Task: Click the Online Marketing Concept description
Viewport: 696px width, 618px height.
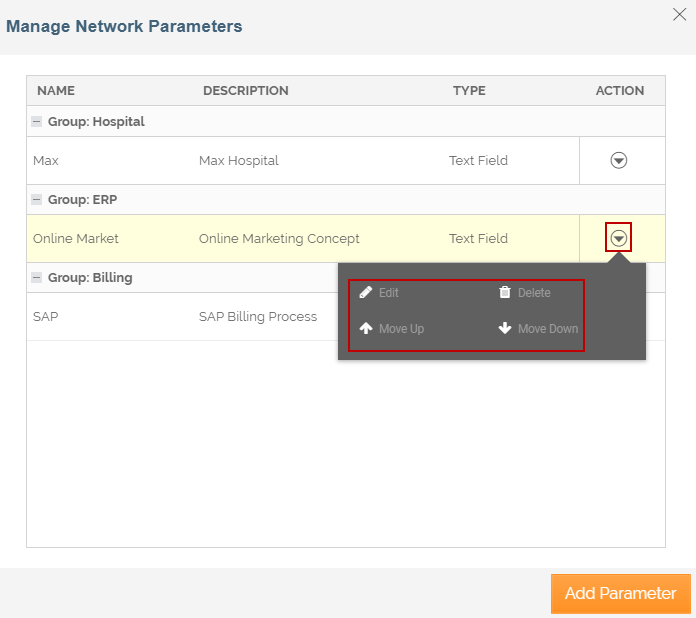Action: pos(279,238)
